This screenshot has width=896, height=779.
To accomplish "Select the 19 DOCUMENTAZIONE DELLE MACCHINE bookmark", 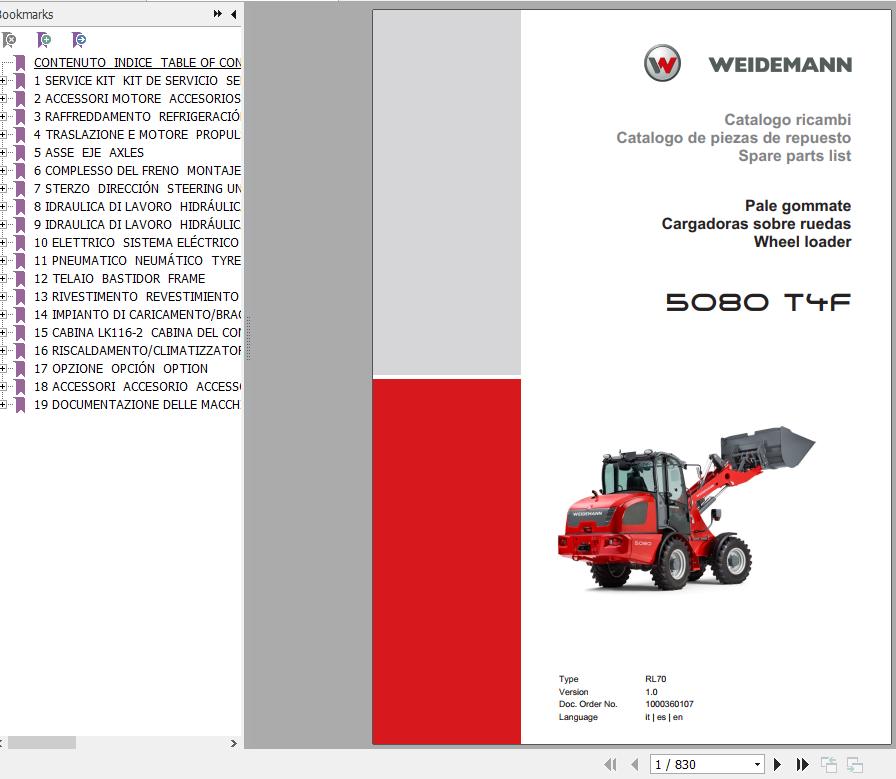I will pyautogui.click(x=137, y=405).
